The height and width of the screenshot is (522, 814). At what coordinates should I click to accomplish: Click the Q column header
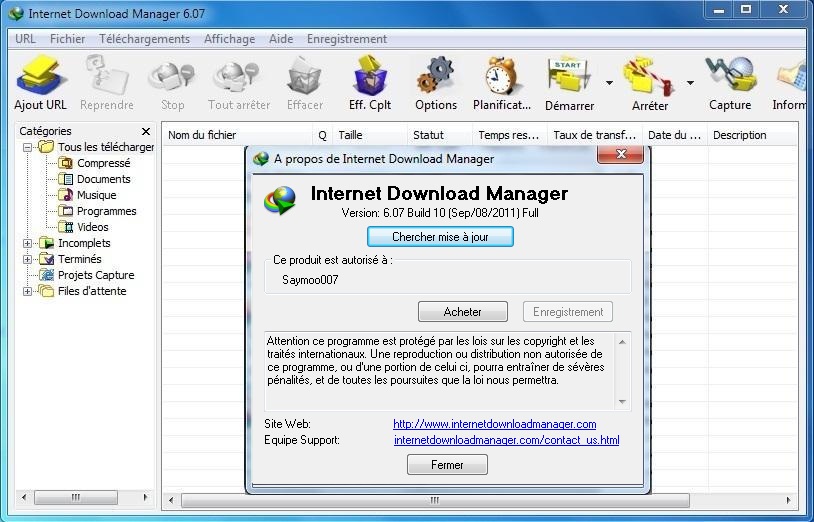click(x=322, y=135)
